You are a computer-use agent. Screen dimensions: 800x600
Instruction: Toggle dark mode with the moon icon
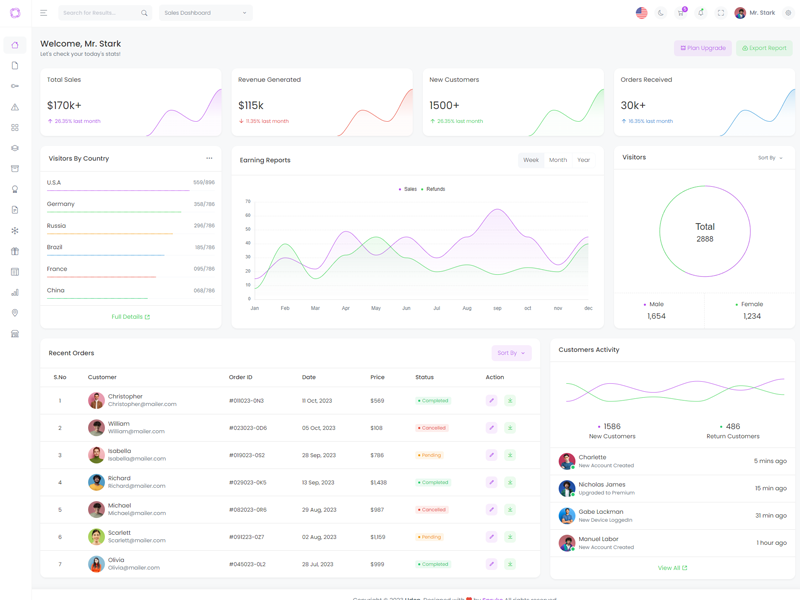click(x=661, y=13)
